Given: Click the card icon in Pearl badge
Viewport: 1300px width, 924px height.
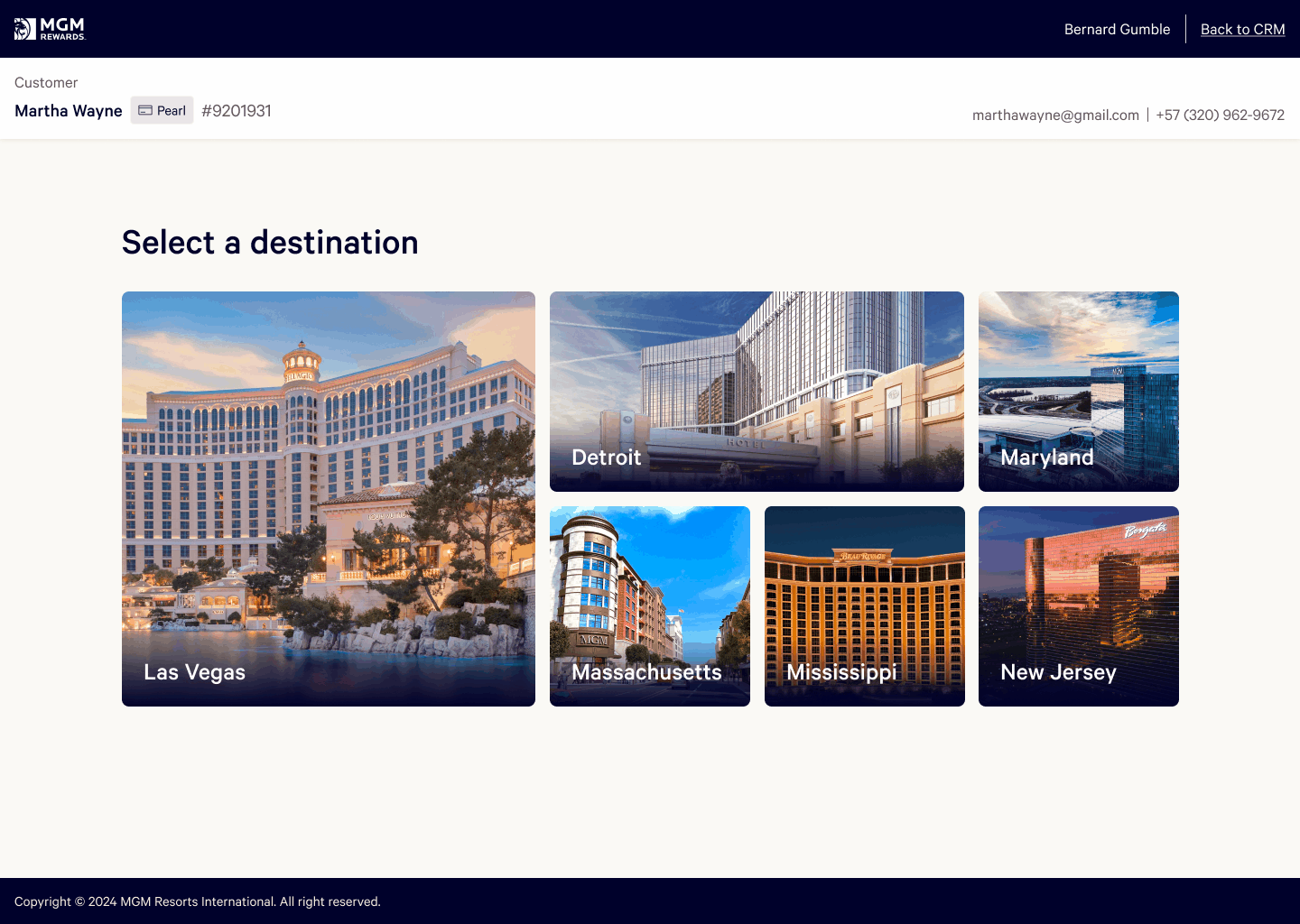Looking at the screenshot, I should click(x=145, y=110).
